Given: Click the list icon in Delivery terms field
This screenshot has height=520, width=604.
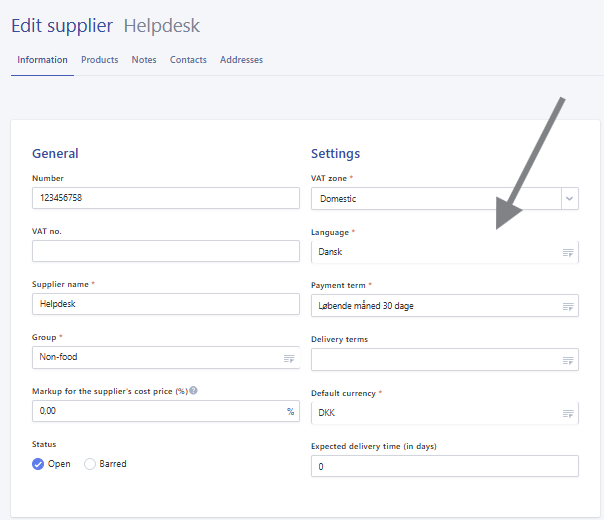Looking at the screenshot, I should coord(568,361).
